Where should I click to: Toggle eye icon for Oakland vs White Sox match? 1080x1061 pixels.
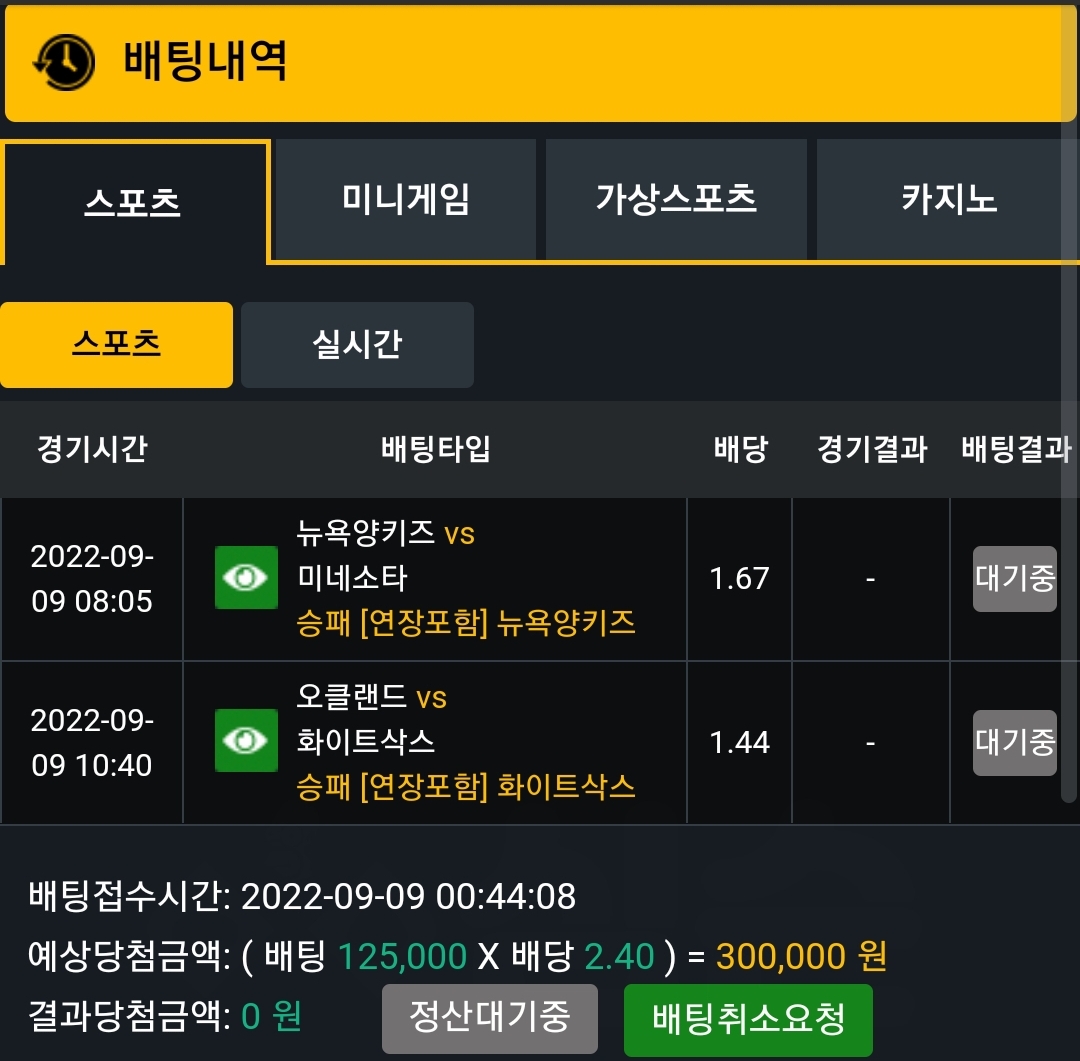[246, 741]
